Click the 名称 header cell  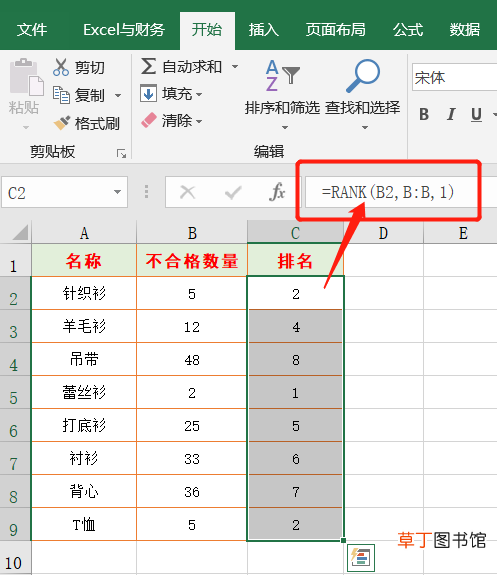tap(84, 260)
